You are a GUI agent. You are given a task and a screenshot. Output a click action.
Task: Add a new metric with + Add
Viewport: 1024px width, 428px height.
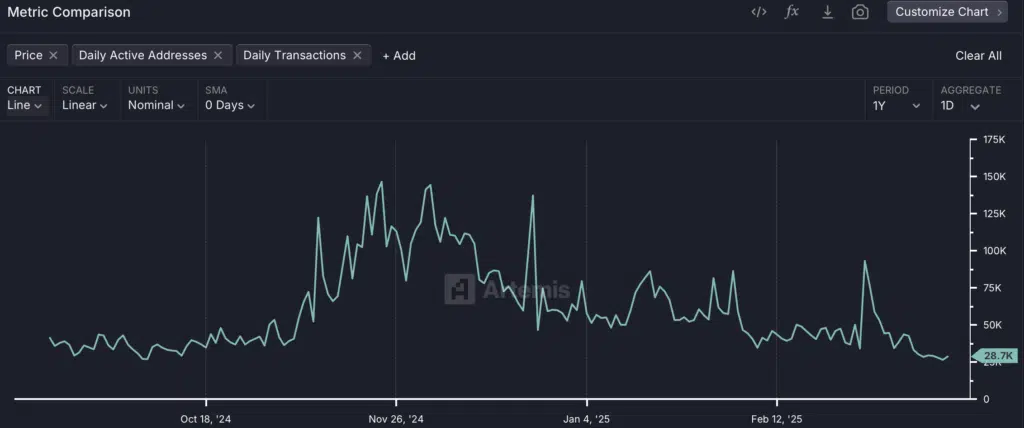[x=399, y=56]
